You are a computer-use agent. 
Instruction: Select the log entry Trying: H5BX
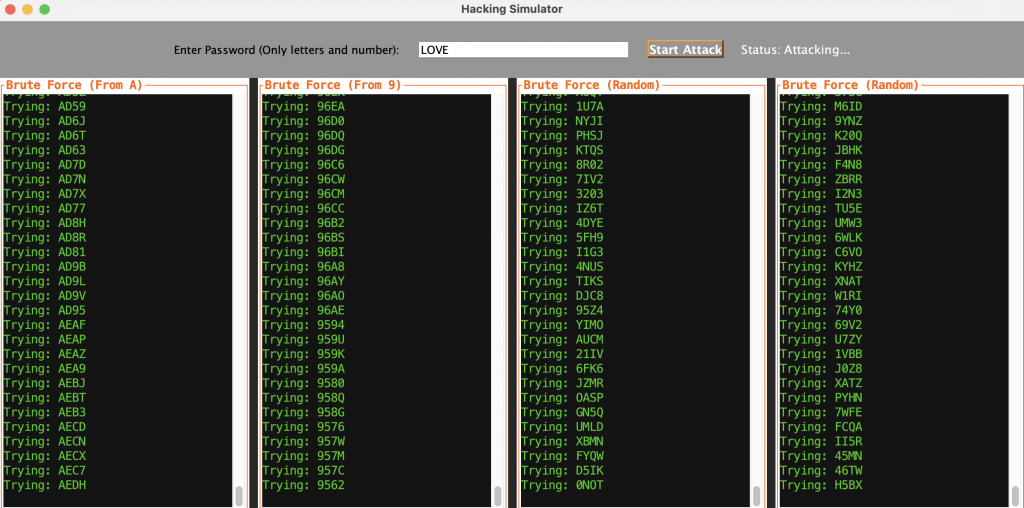click(820, 485)
